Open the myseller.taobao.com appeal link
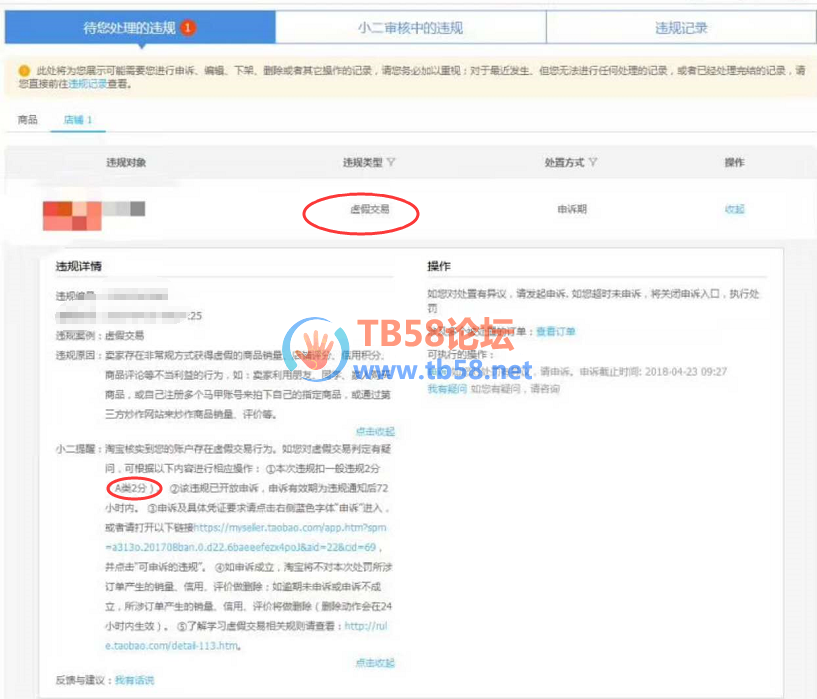817x699 pixels. [x=246, y=537]
